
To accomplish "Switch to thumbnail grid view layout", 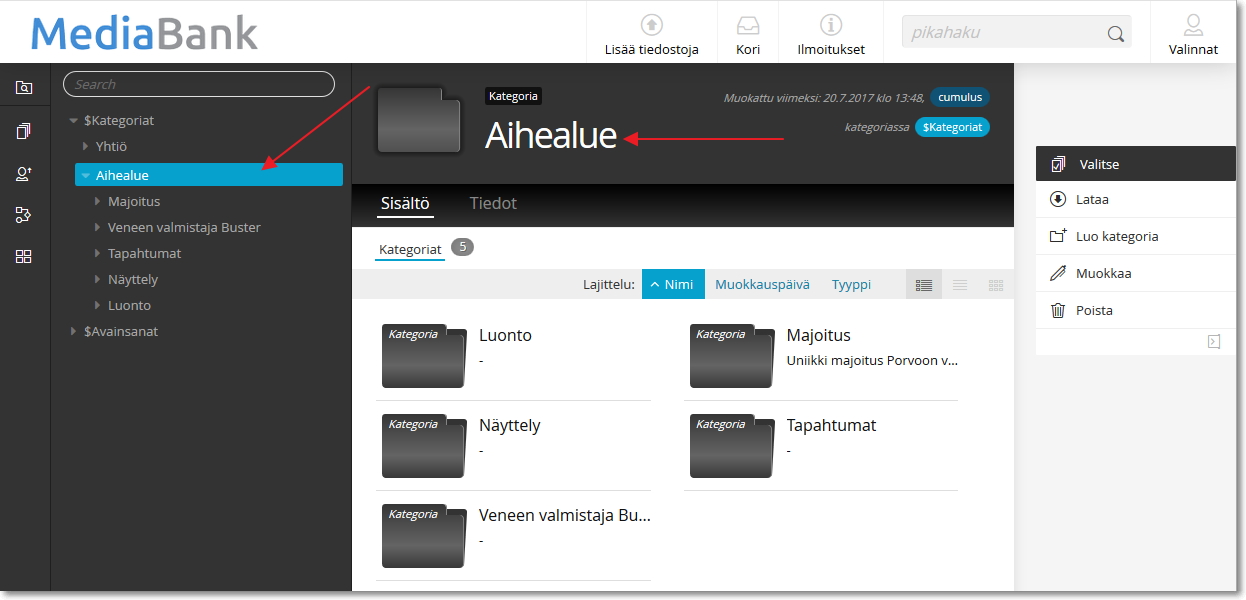I will pos(995,285).
